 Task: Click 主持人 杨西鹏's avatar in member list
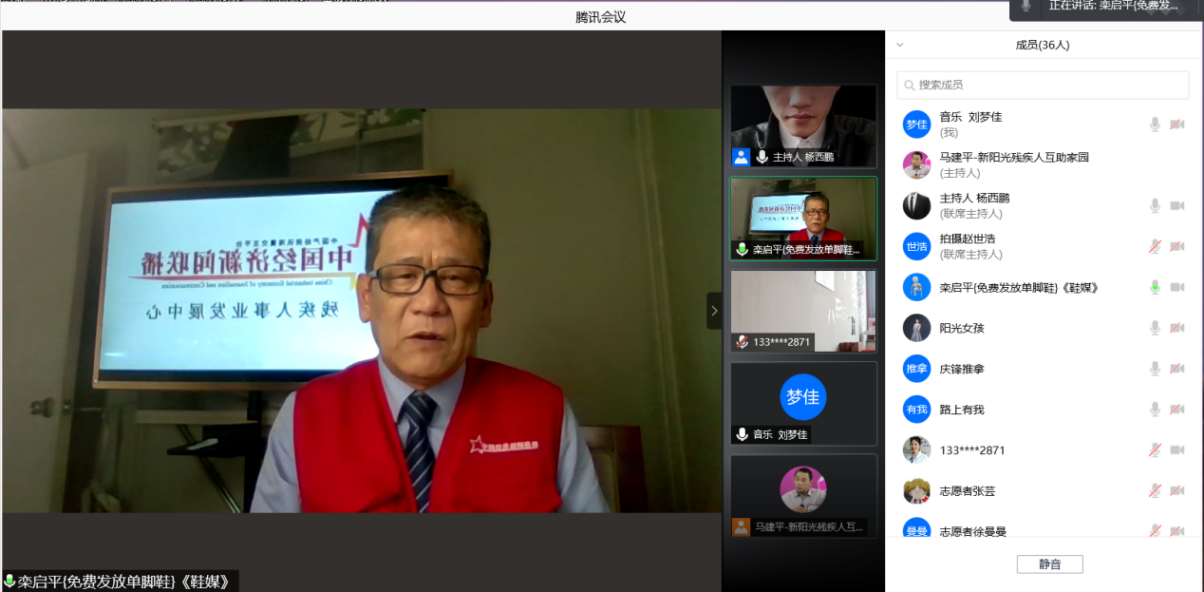917,205
